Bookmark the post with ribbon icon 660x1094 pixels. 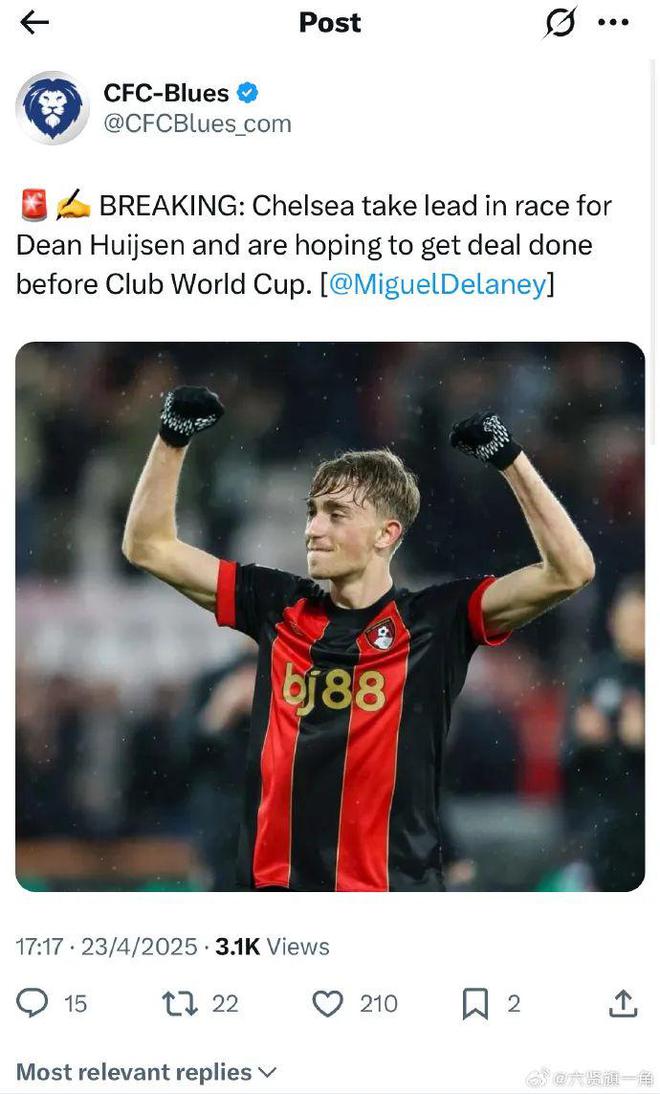(475, 1004)
